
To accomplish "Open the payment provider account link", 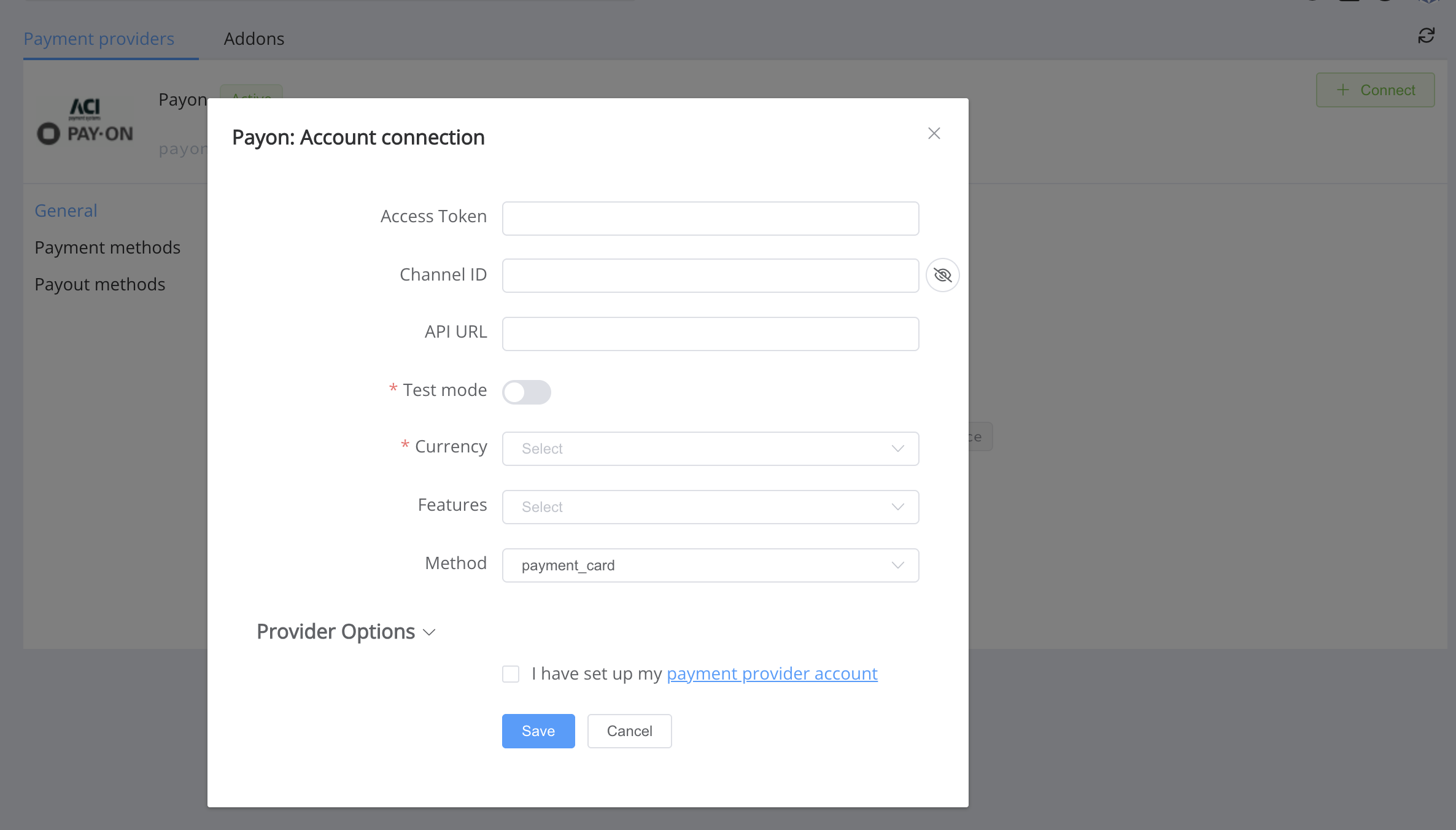I will click(772, 673).
